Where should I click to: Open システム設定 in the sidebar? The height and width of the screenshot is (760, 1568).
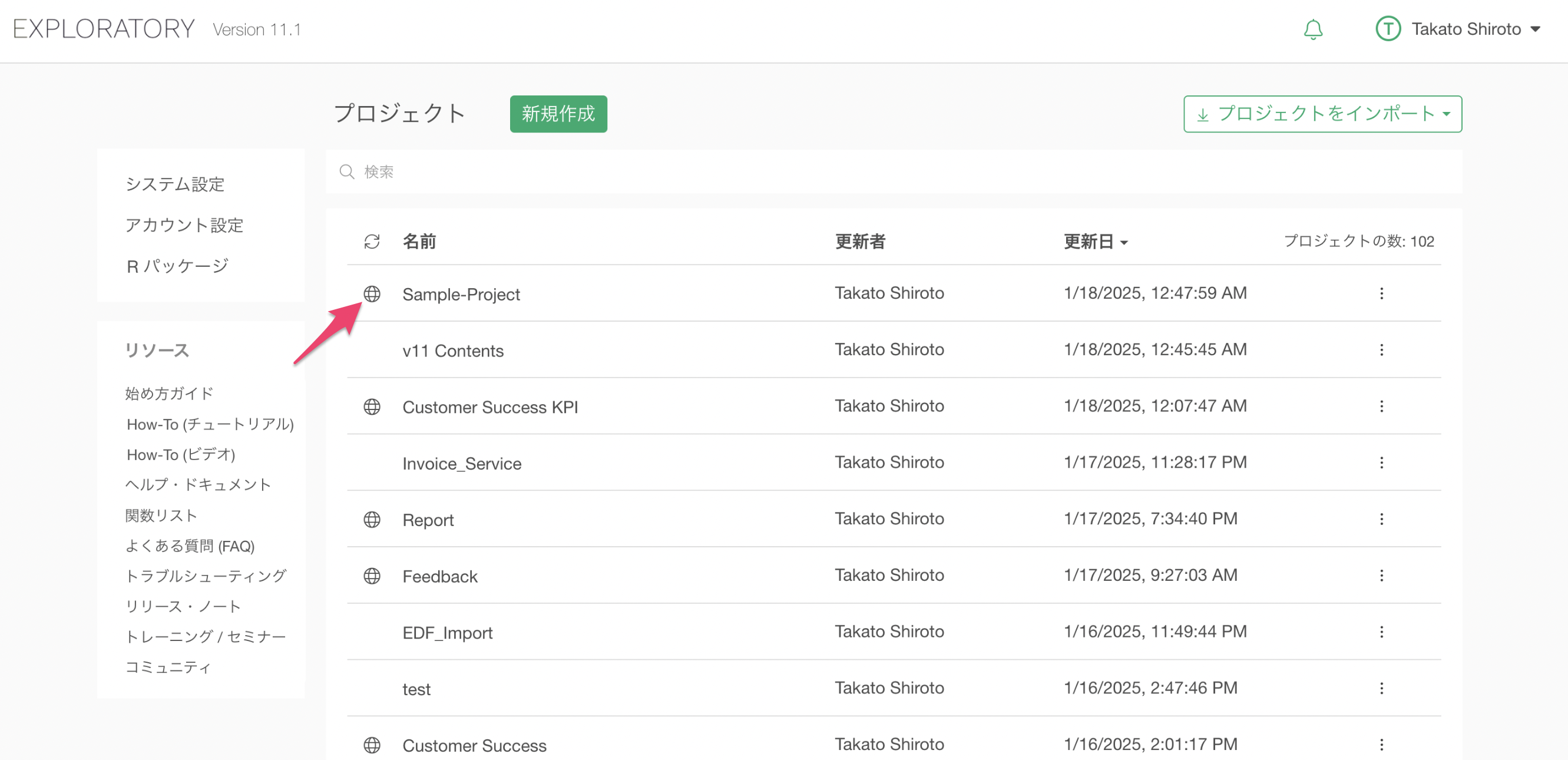(x=175, y=184)
